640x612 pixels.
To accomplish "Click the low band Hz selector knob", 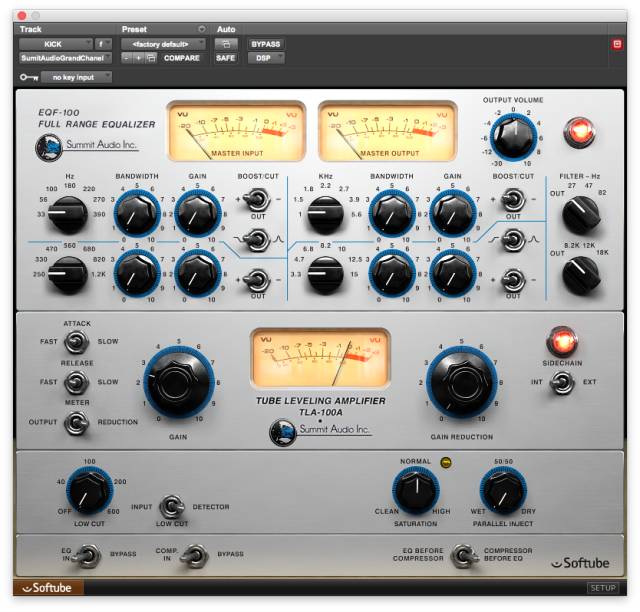I will click(x=68, y=214).
